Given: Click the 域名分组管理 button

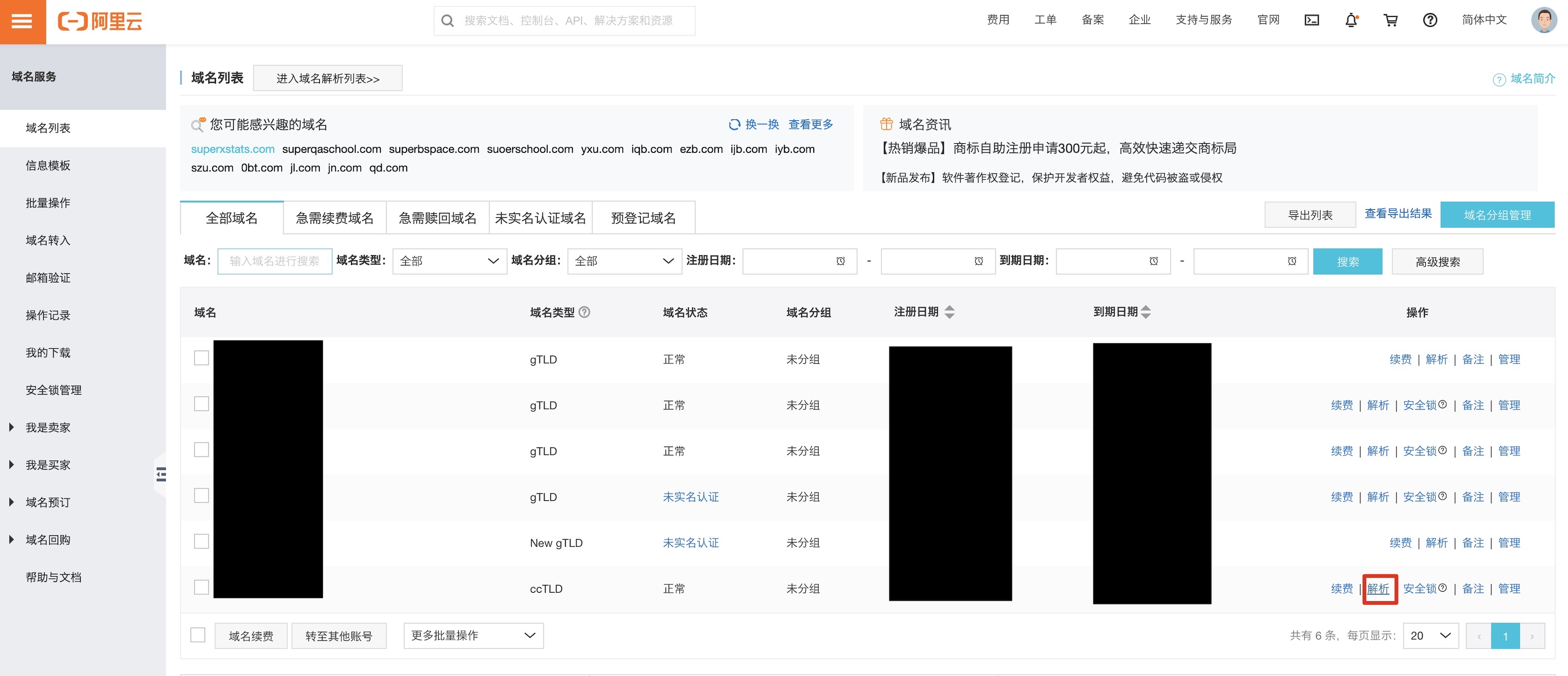Looking at the screenshot, I should [x=1497, y=215].
